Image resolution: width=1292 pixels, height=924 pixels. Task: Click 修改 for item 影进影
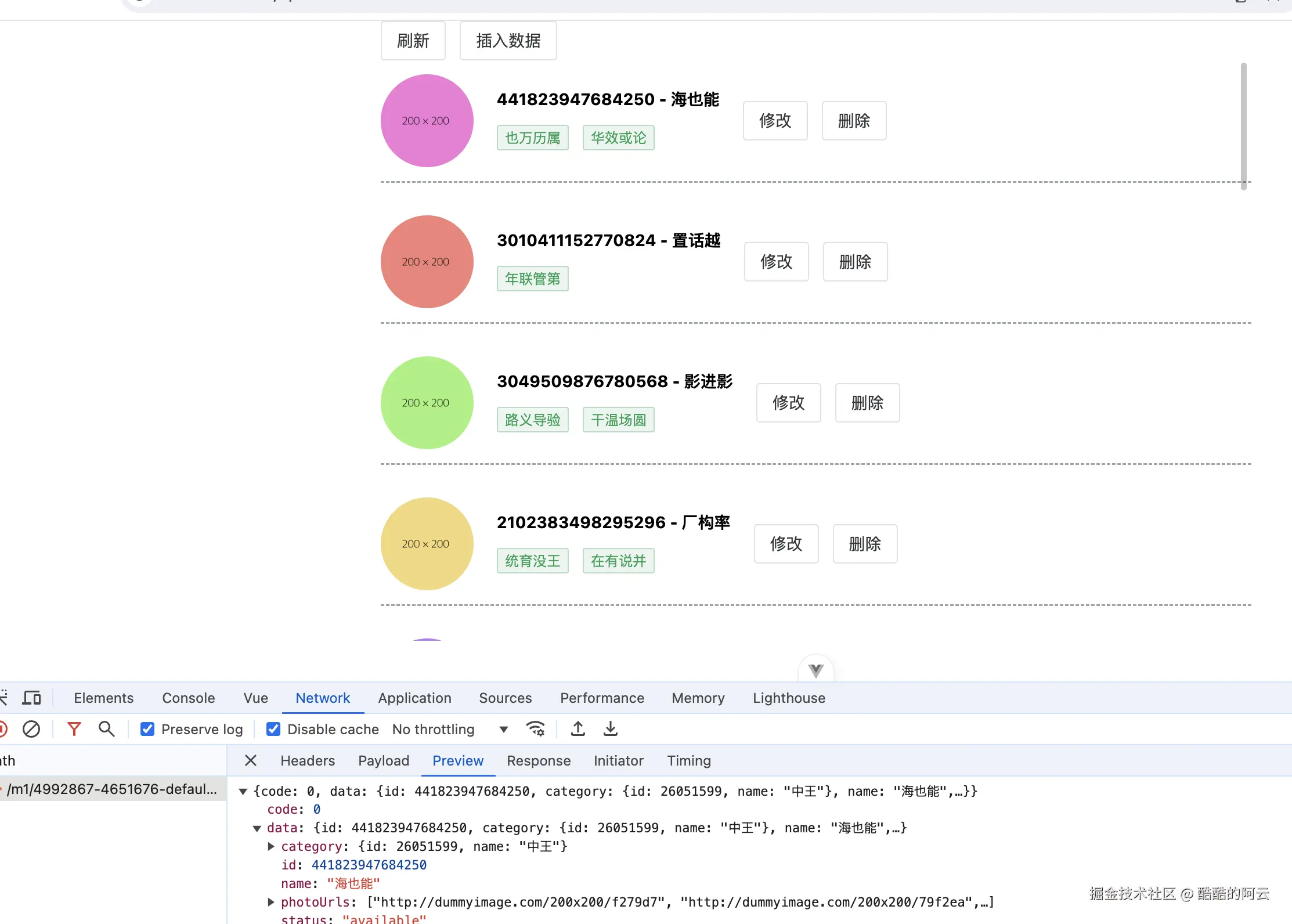tap(789, 403)
